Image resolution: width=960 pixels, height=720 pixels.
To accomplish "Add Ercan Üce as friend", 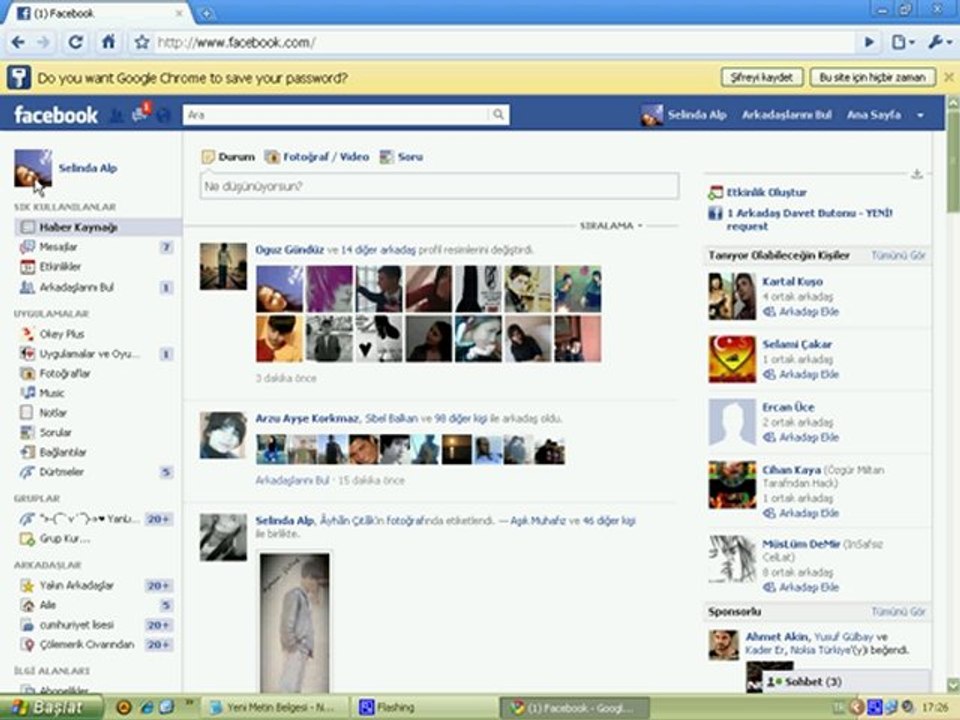I will point(808,437).
